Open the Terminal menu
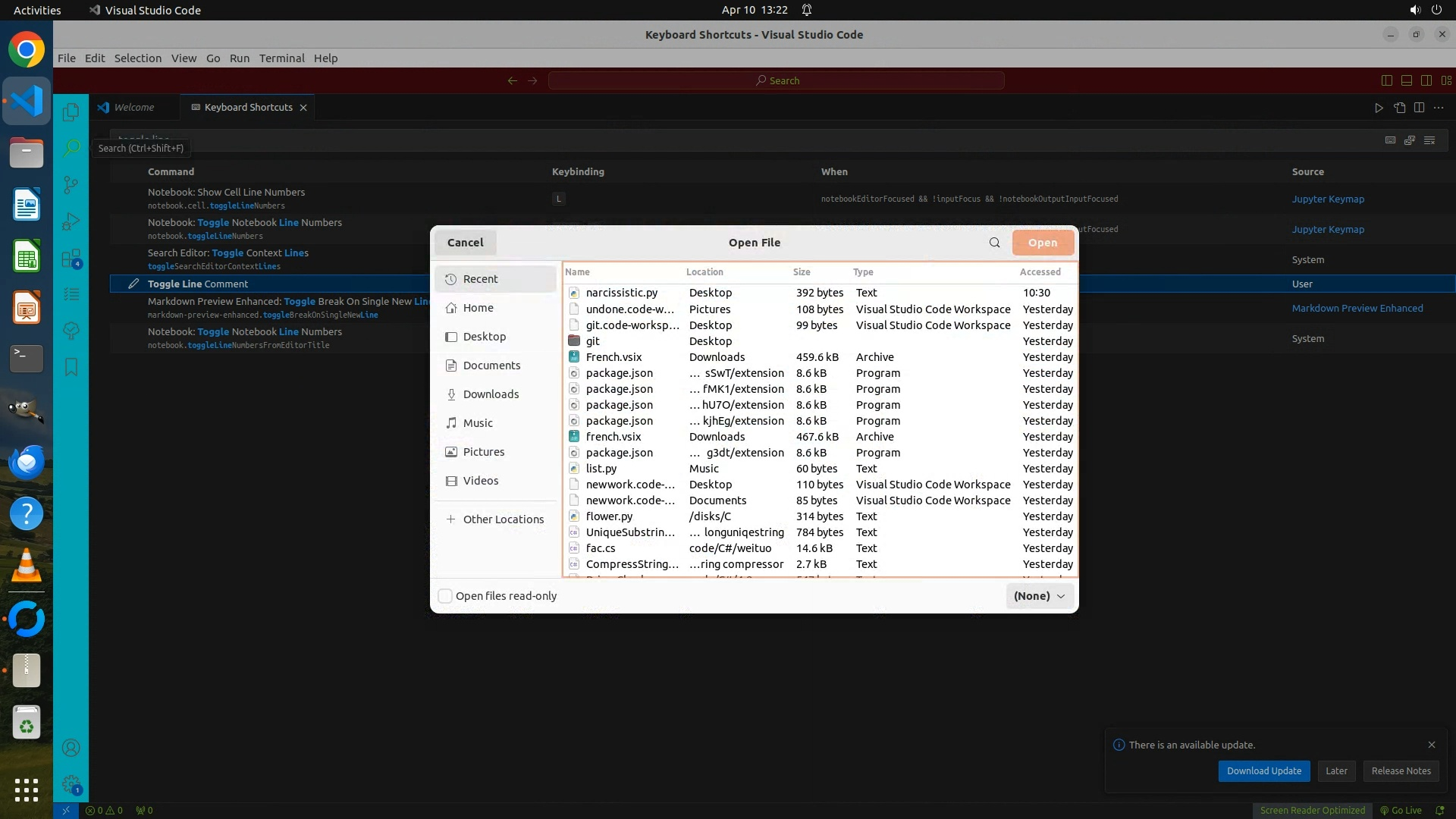The width and height of the screenshot is (1456, 819). 281,58
